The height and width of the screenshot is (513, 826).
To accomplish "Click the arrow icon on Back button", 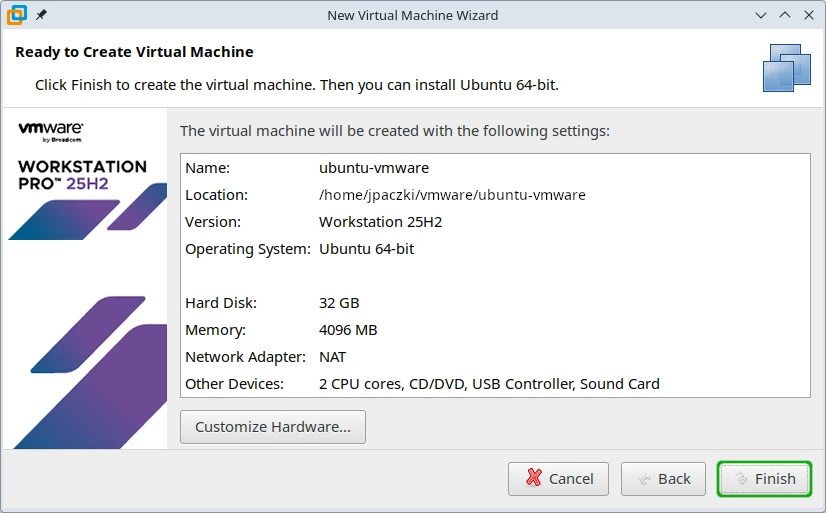I will tap(645, 478).
